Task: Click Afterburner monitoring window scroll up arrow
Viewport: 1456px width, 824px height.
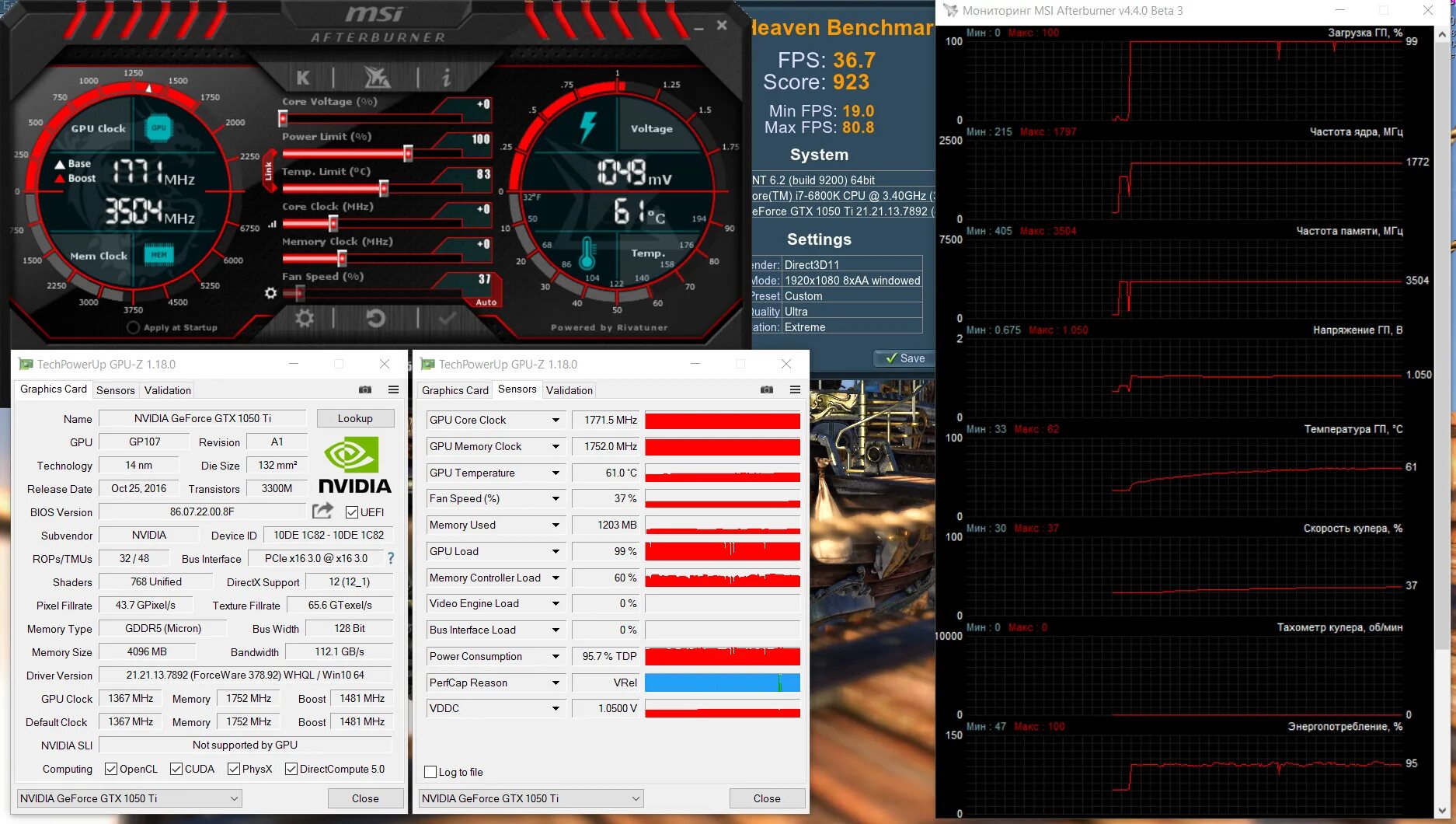Action: pyautogui.click(x=1443, y=34)
